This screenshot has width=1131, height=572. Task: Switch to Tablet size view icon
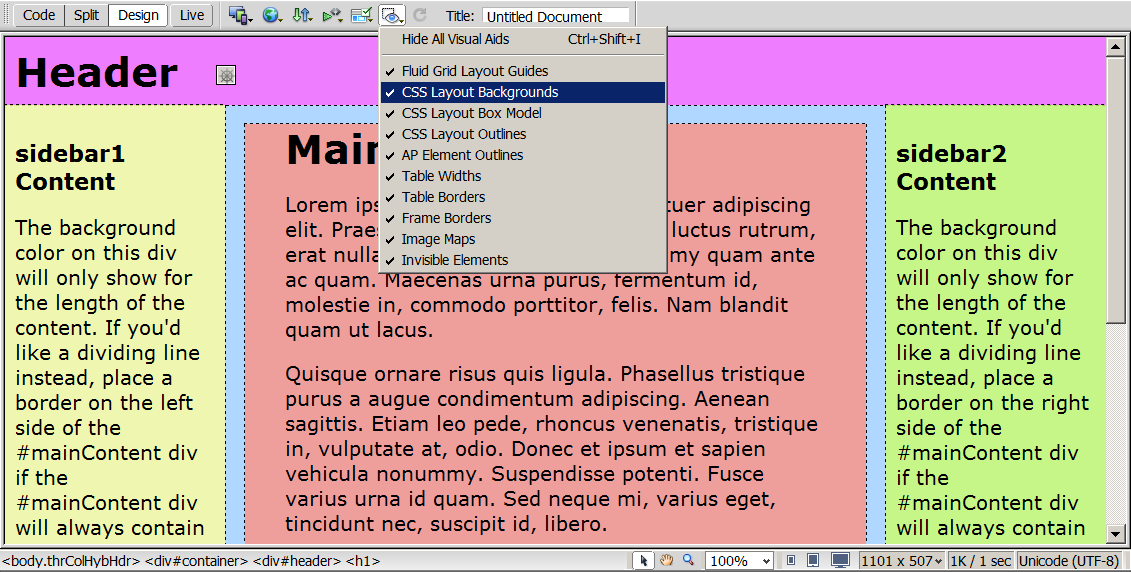point(813,560)
